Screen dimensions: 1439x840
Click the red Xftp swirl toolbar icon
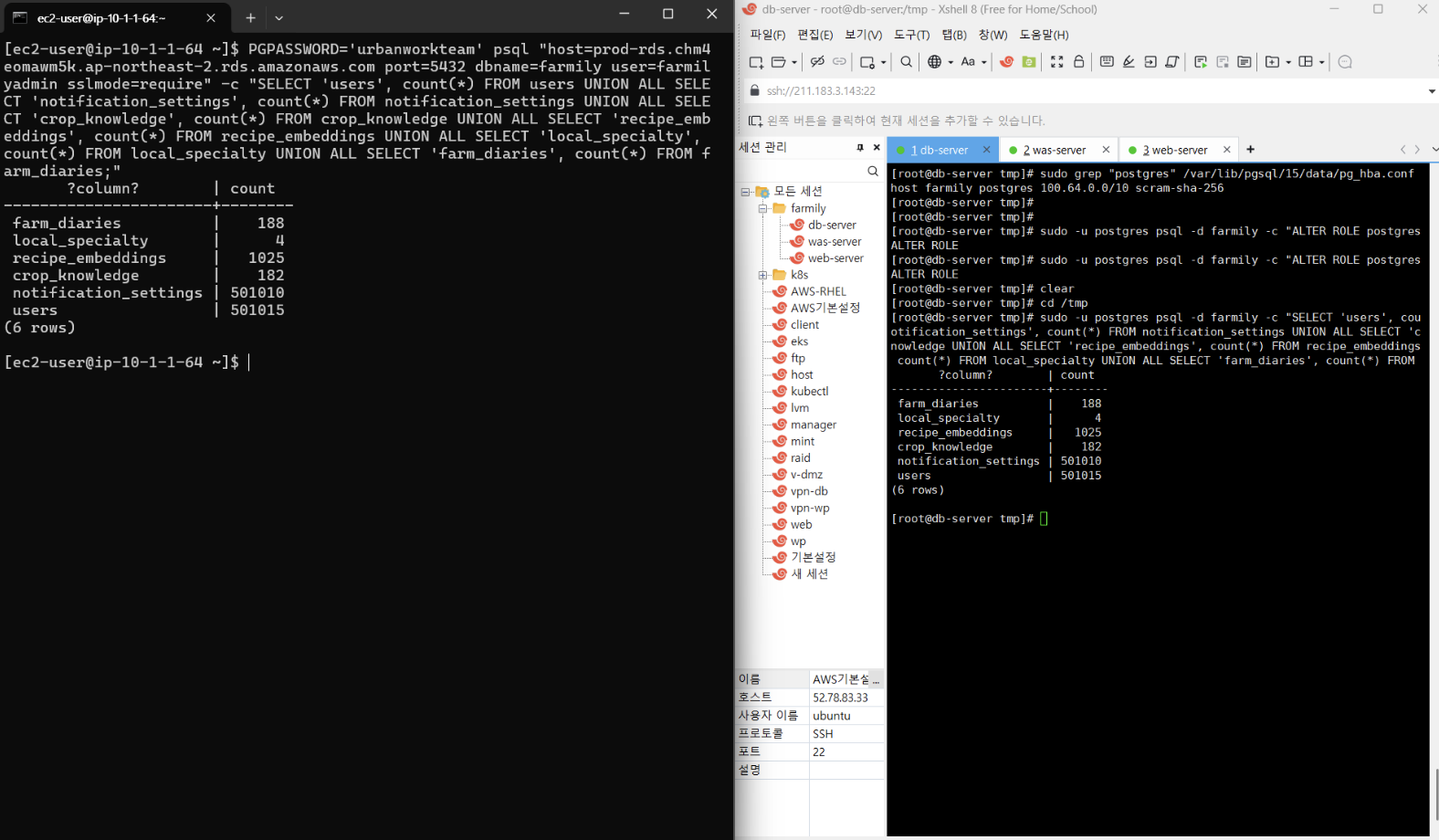click(1006, 62)
